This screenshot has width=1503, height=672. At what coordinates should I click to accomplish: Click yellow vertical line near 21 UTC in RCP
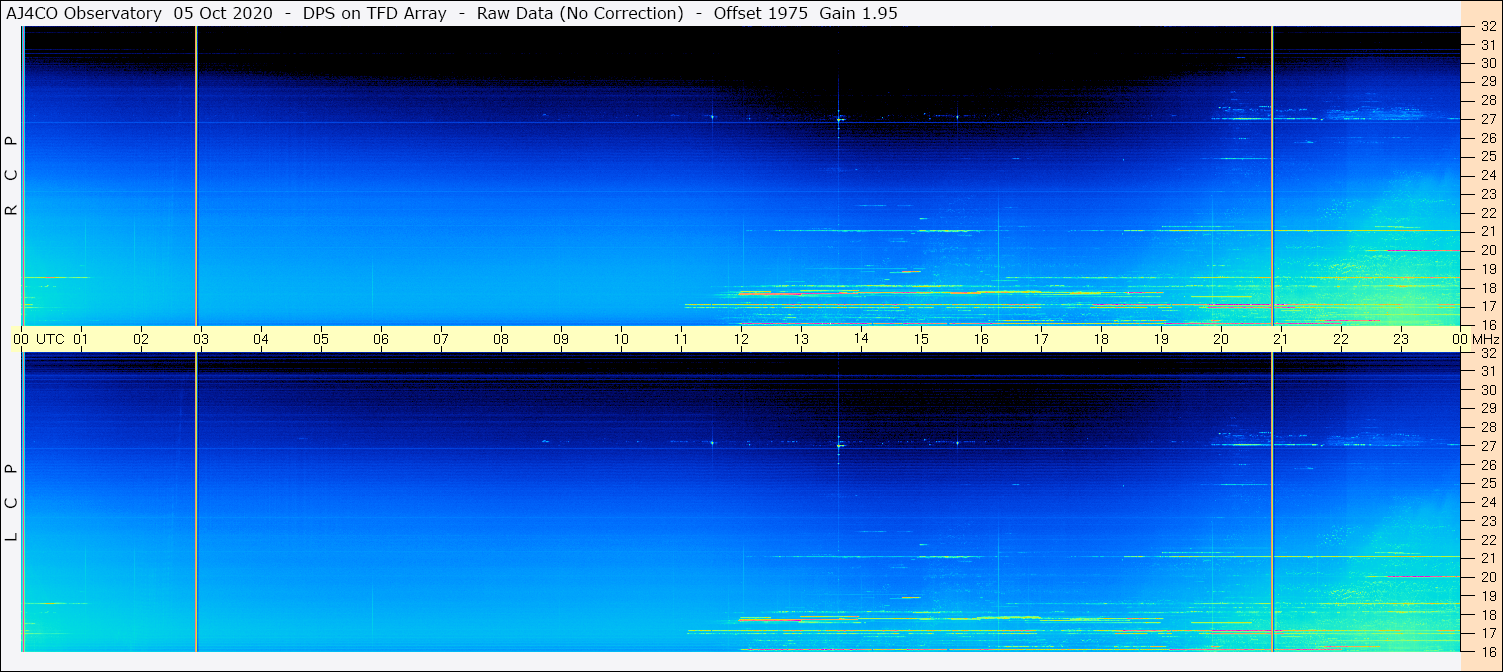(1272, 176)
